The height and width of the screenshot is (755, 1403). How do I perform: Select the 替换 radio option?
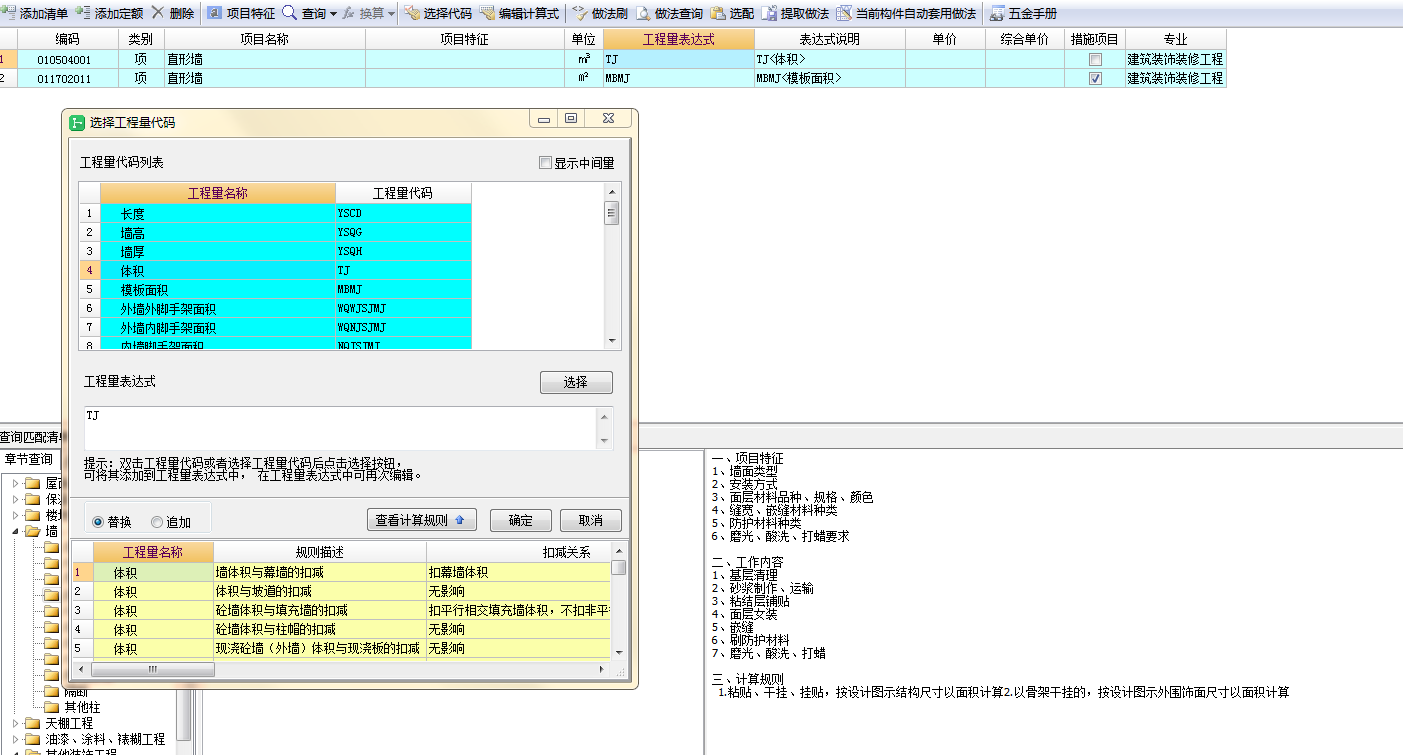(98, 522)
